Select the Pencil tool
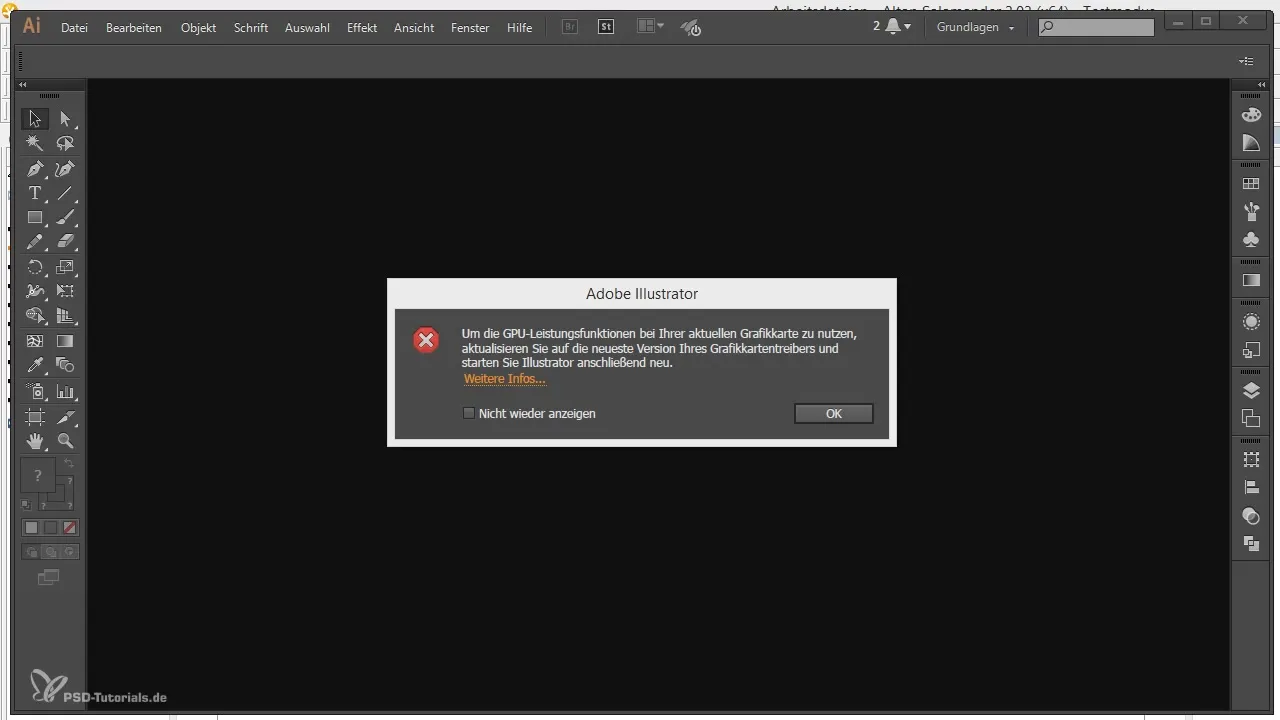 (35, 242)
